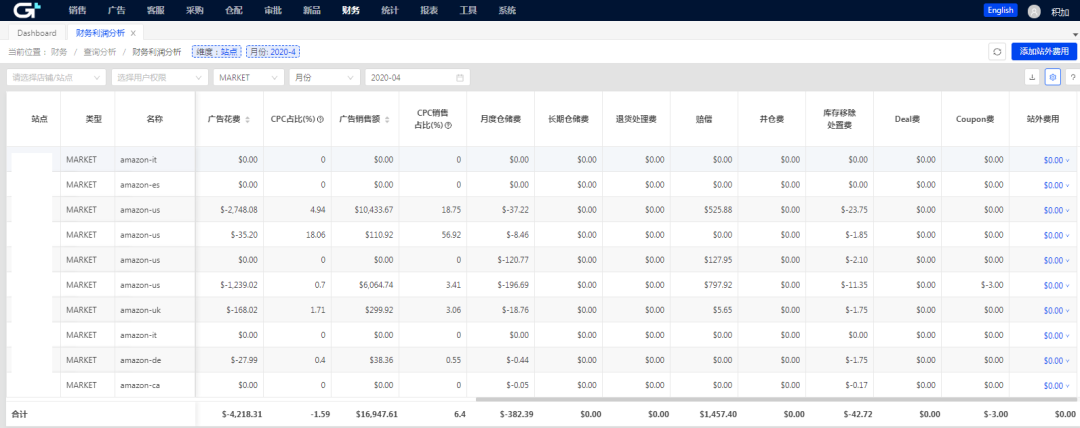This screenshot has height=428, width=1080.
Task: Sort by 广告花费 column arrows
Action: coord(247,119)
